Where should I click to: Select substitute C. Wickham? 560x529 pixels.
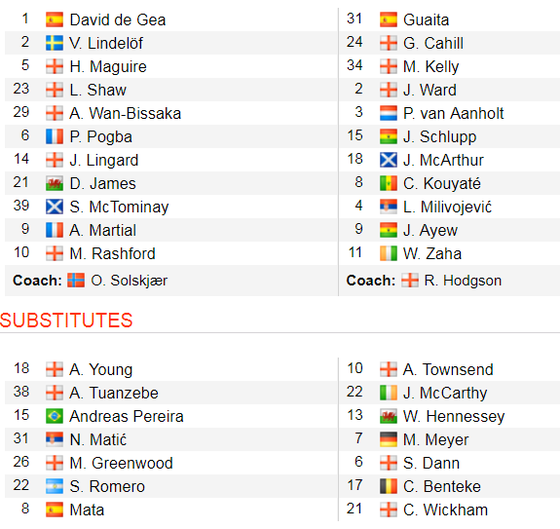(445, 510)
